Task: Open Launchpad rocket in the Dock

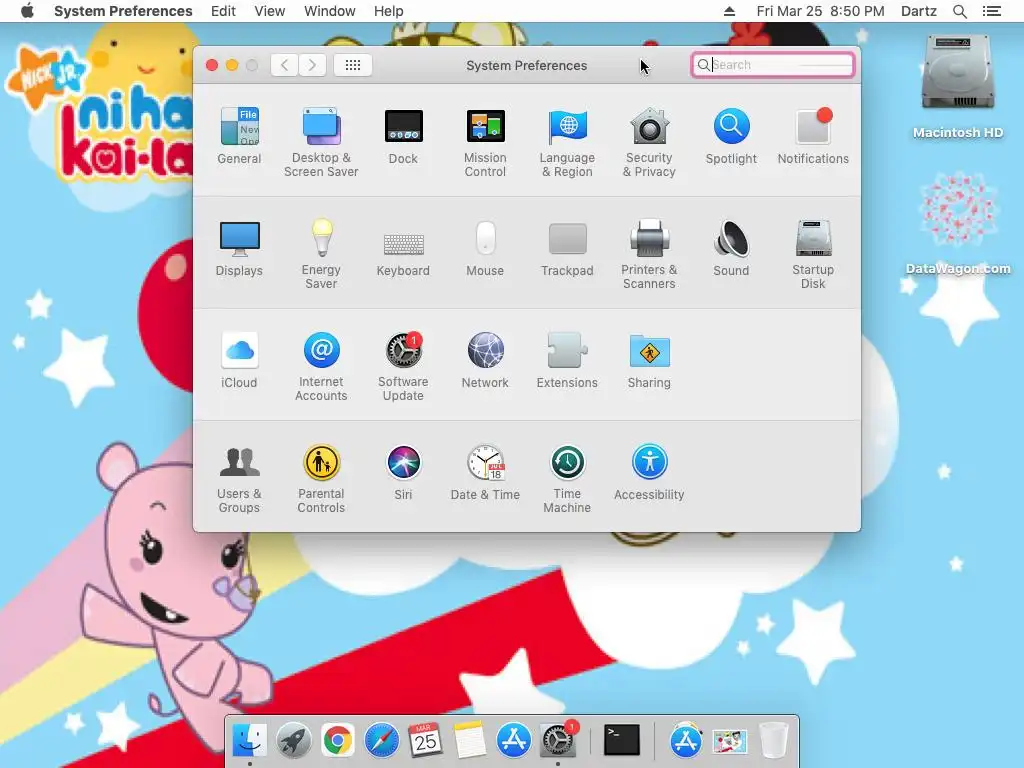Action: click(x=293, y=740)
